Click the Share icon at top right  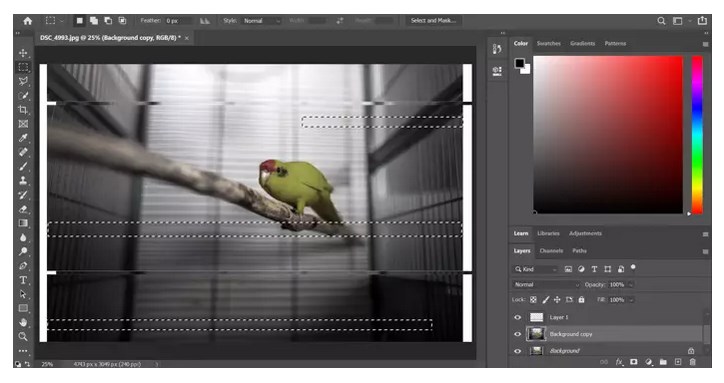(702, 21)
